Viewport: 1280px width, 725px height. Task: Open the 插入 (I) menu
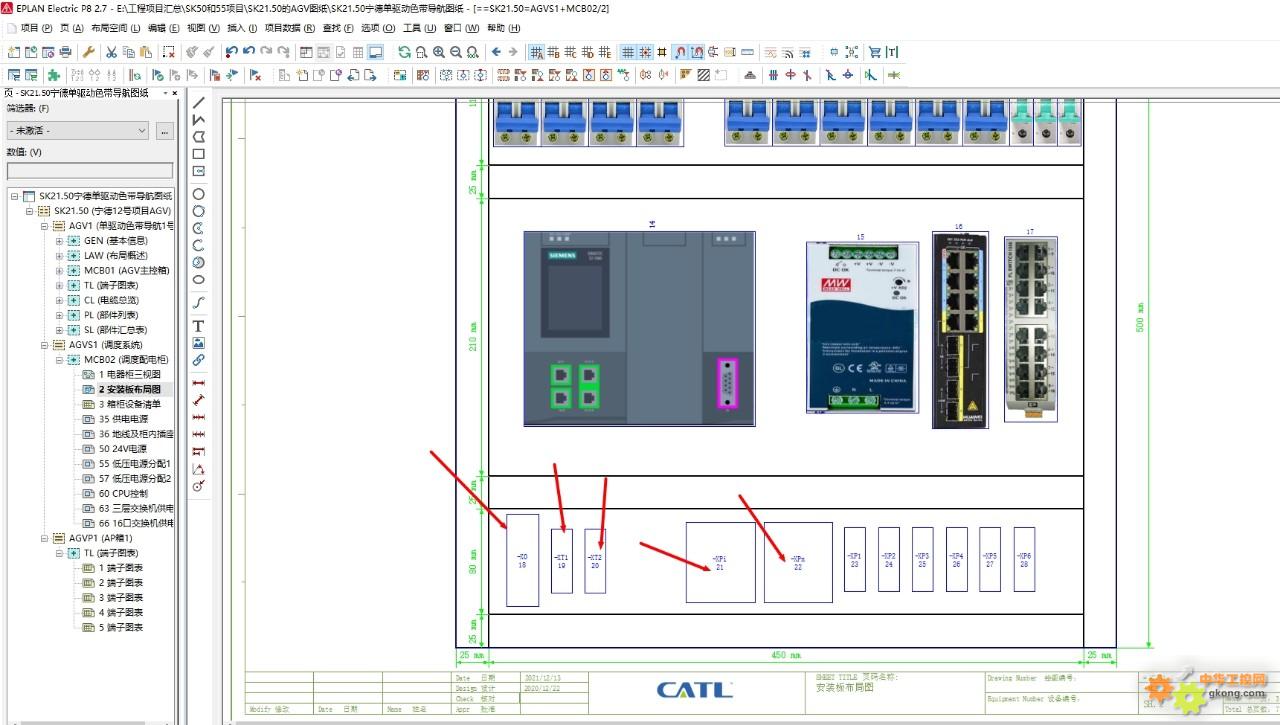tap(242, 28)
